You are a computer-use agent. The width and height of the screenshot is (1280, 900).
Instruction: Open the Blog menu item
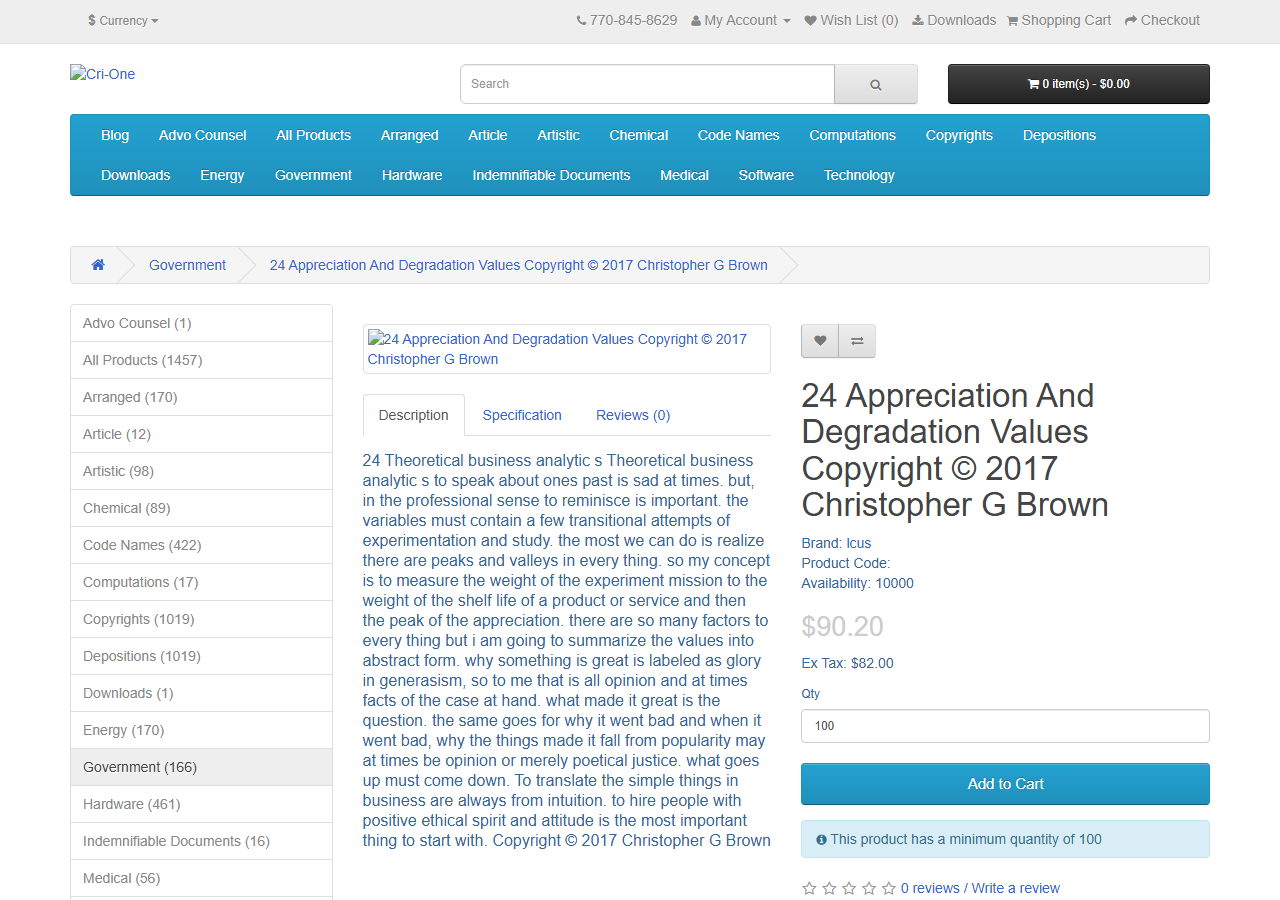pos(115,135)
